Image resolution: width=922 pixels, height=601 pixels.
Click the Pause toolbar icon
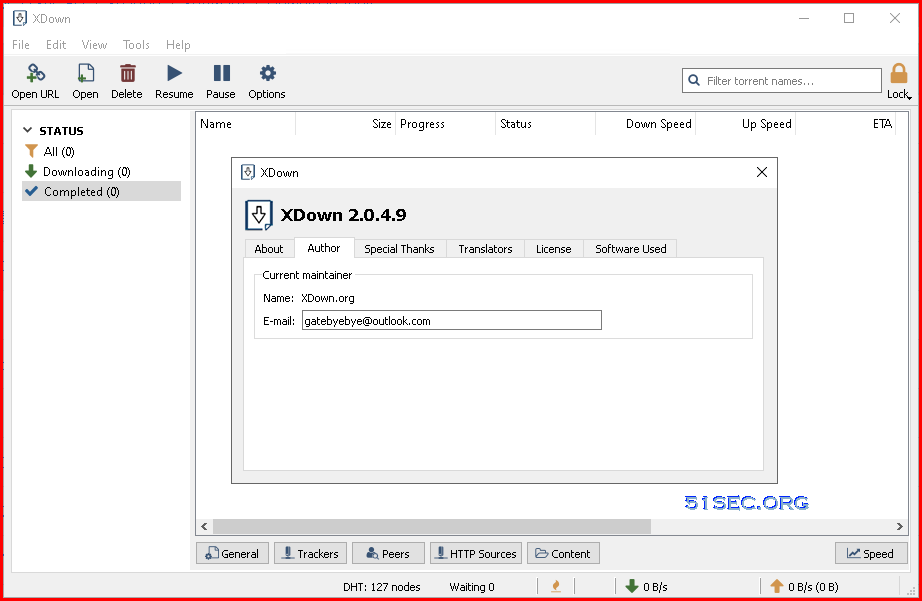(x=221, y=73)
